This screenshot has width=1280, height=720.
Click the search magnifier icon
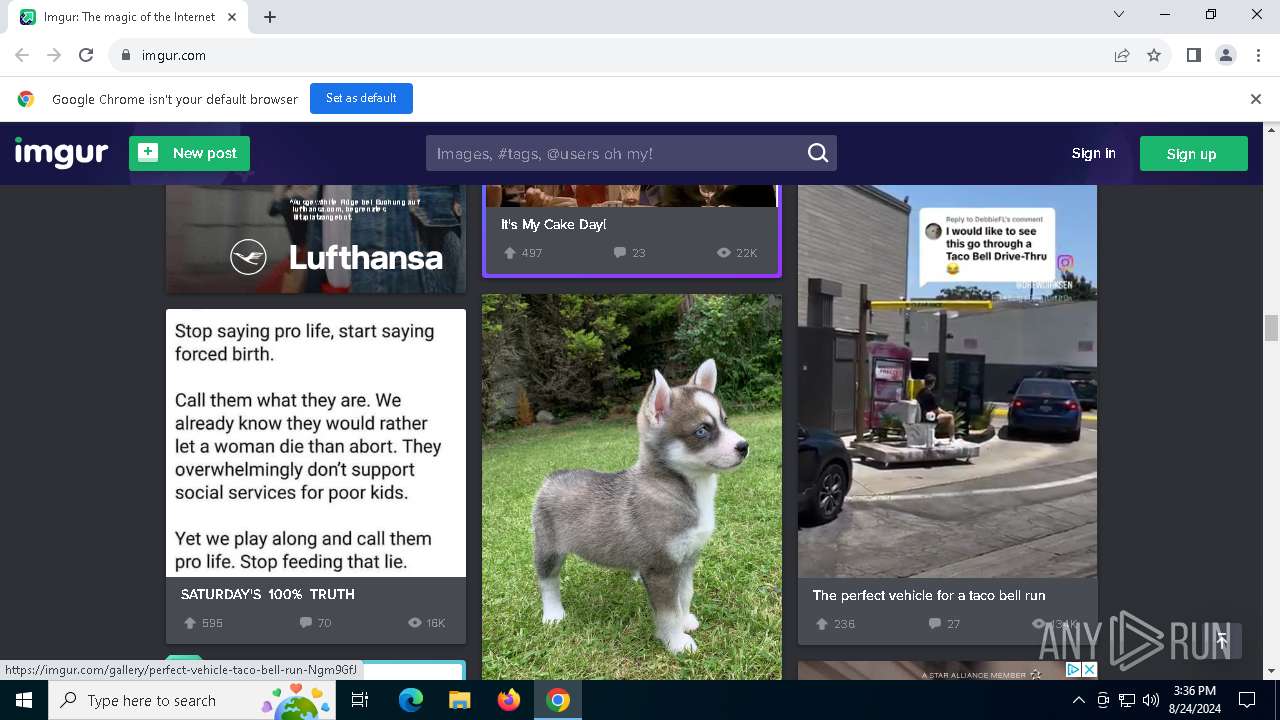tap(818, 153)
